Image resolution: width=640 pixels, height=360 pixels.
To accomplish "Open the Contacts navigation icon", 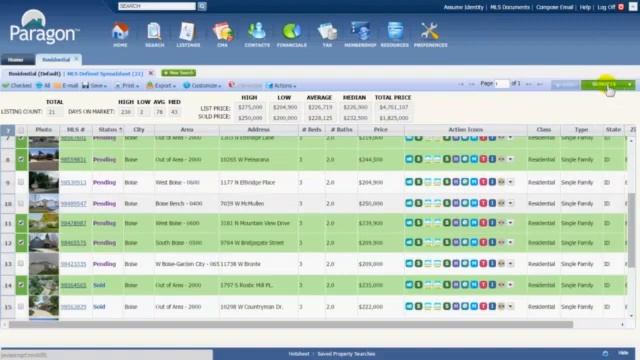I will pyautogui.click(x=257, y=35).
